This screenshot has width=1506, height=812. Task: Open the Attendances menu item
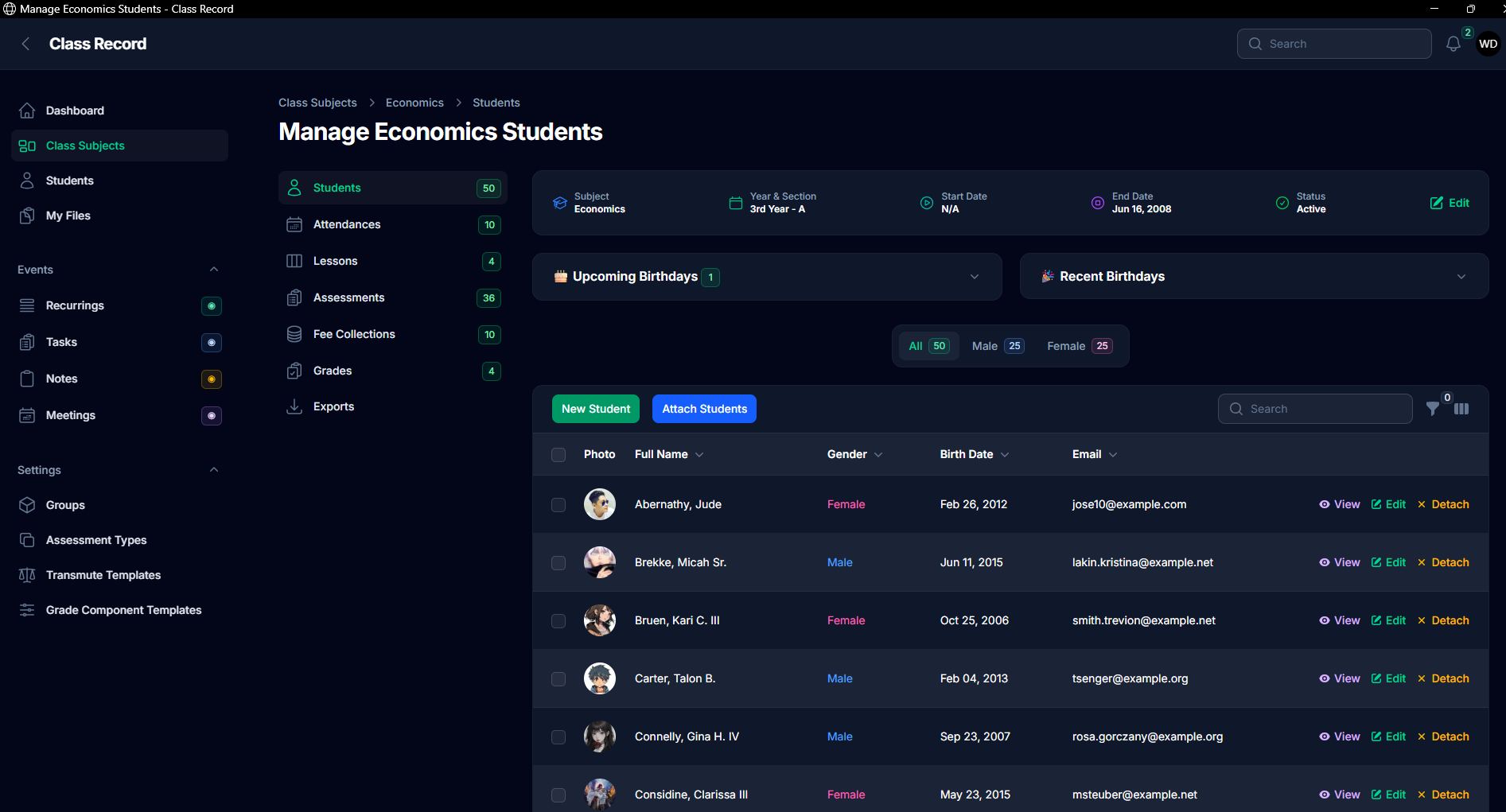[347, 224]
